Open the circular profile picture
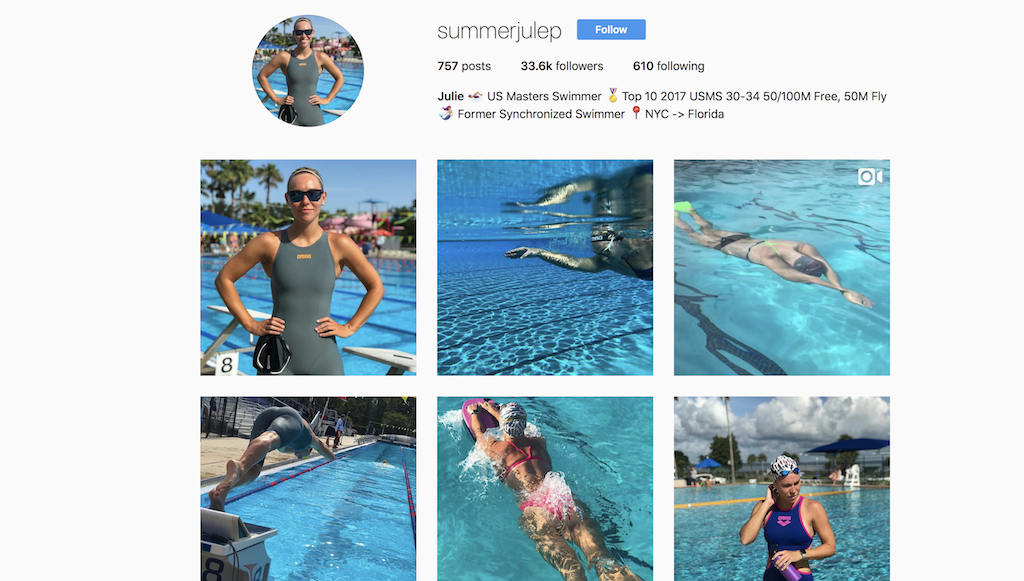The height and width of the screenshot is (581, 1024). 308,71
